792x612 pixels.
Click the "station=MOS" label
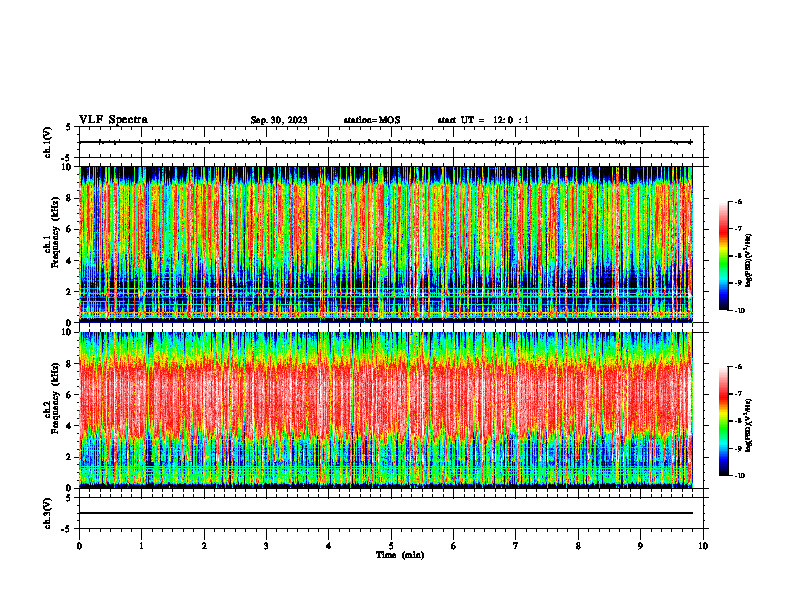(372, 120)
